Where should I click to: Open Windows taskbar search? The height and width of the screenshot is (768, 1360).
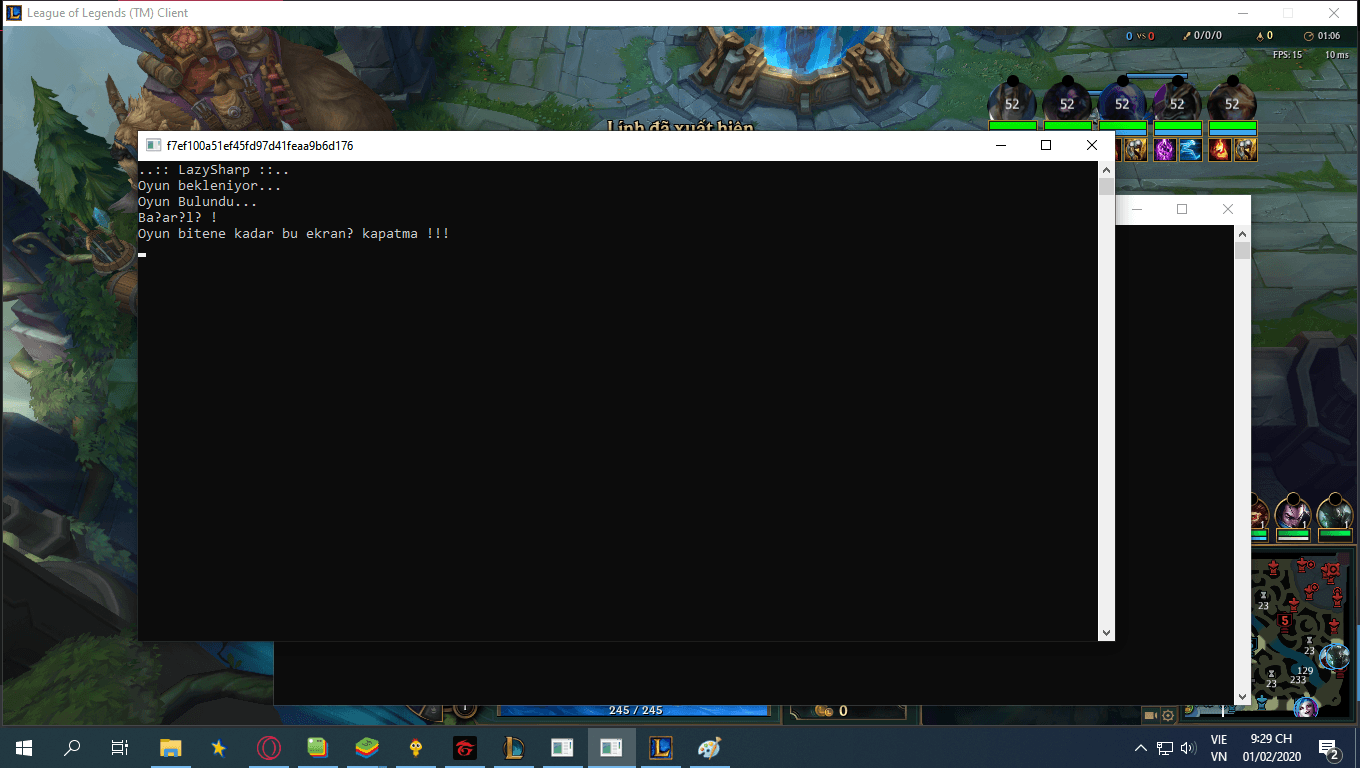coord(72,747)
